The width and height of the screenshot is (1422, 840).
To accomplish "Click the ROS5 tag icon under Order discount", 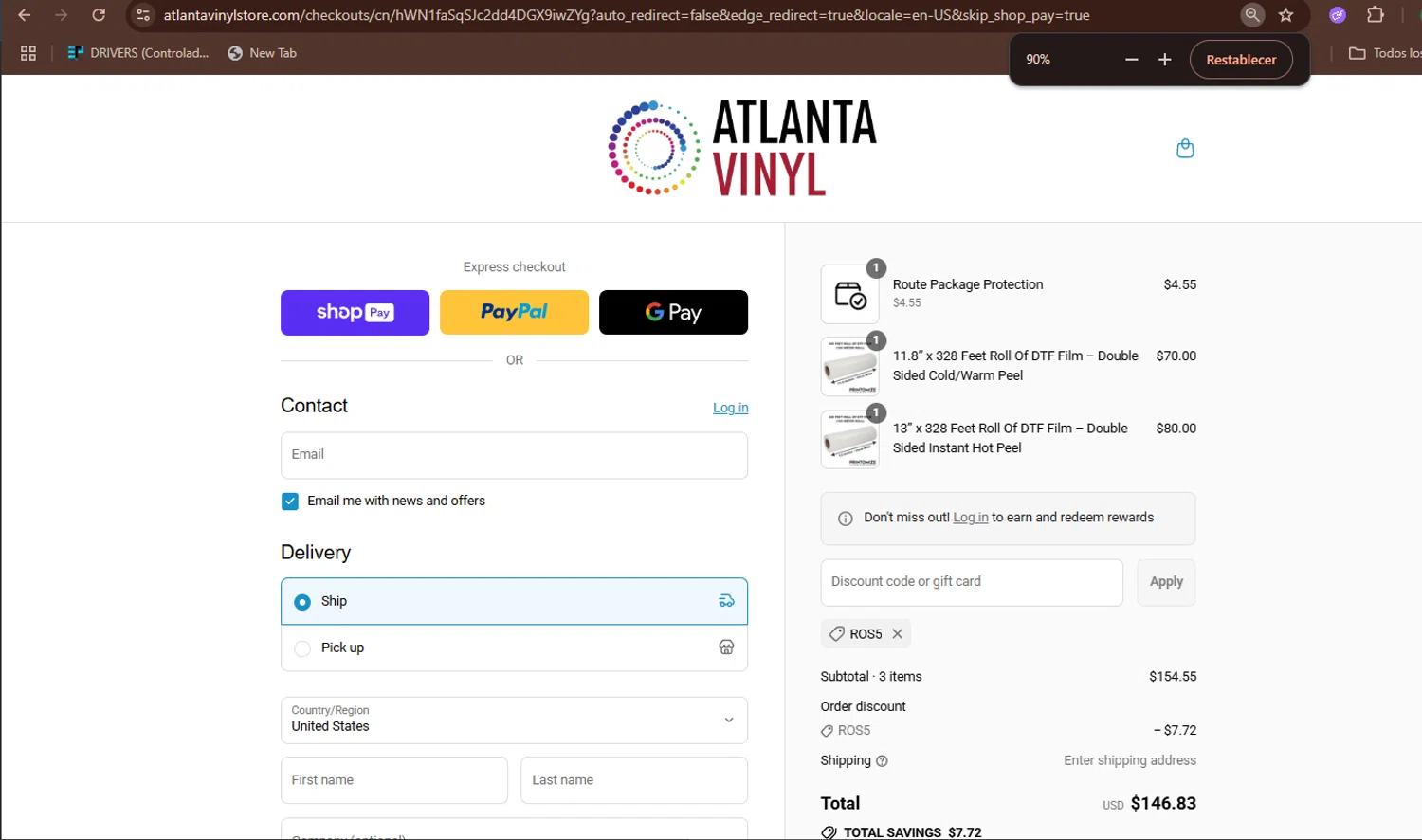I will tap(828, 731).
